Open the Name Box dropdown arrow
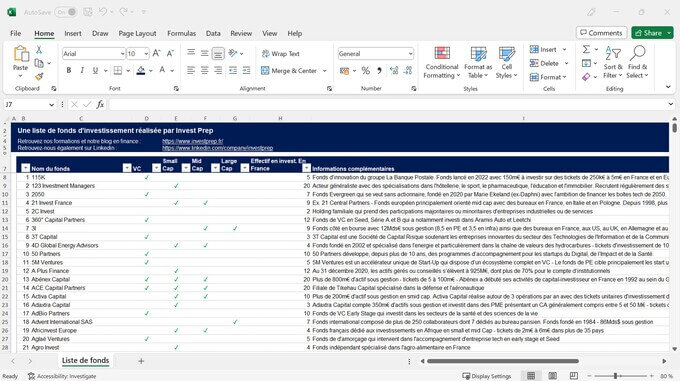The height and width of the screenshot is (381, 680). coord(51,104)
